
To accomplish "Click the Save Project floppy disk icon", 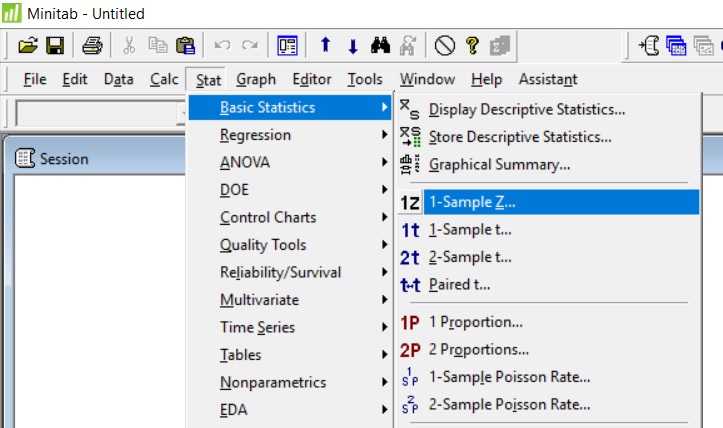I will 54,45.
